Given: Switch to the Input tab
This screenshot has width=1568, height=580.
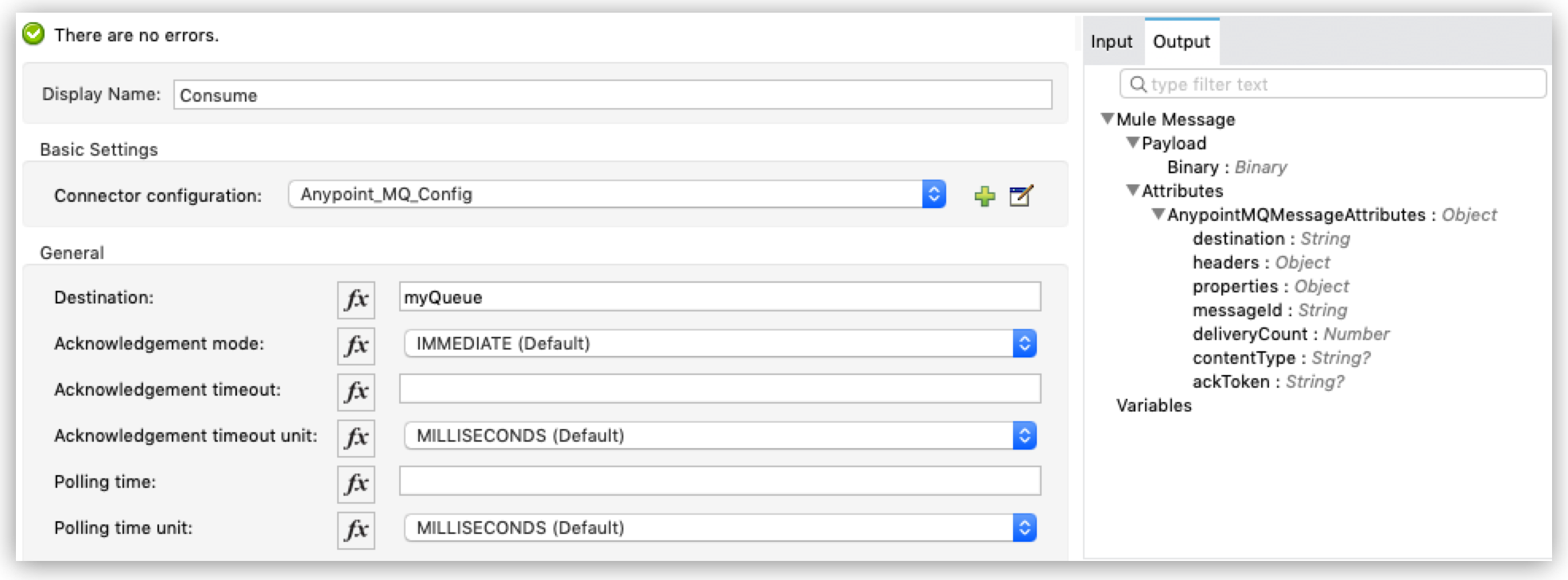Looking at the screenshot, I should (1111, 41).
